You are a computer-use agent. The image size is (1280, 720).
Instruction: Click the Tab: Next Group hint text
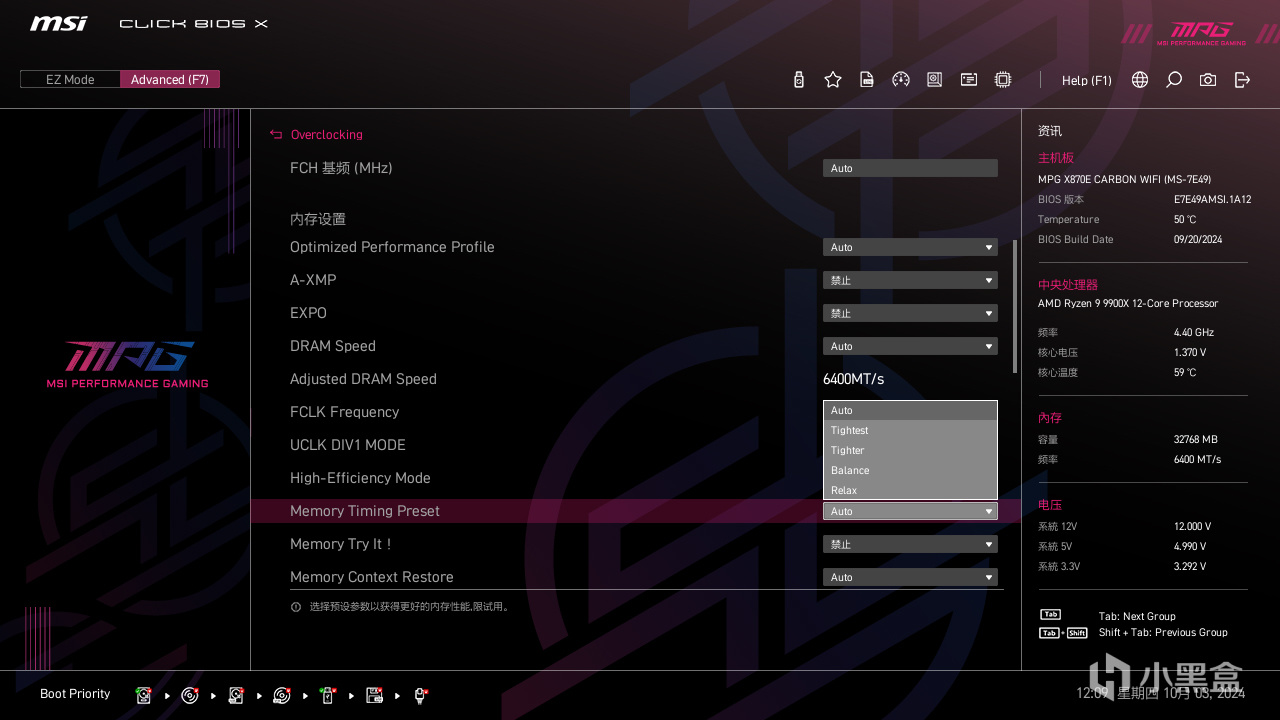point(1137,616)
